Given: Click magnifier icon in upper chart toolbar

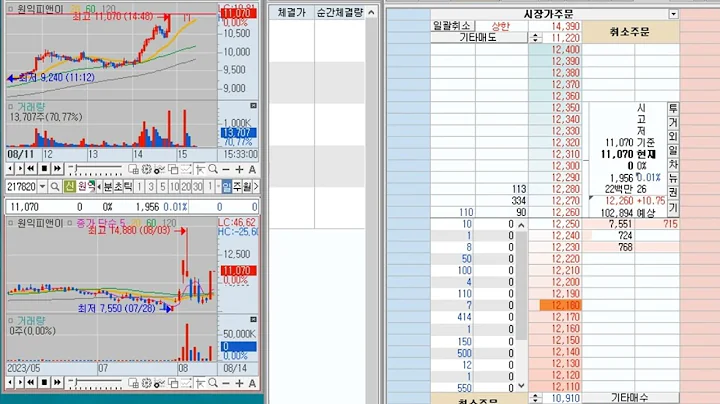Looking at the screenshot, I should click(x=213, y=169).
